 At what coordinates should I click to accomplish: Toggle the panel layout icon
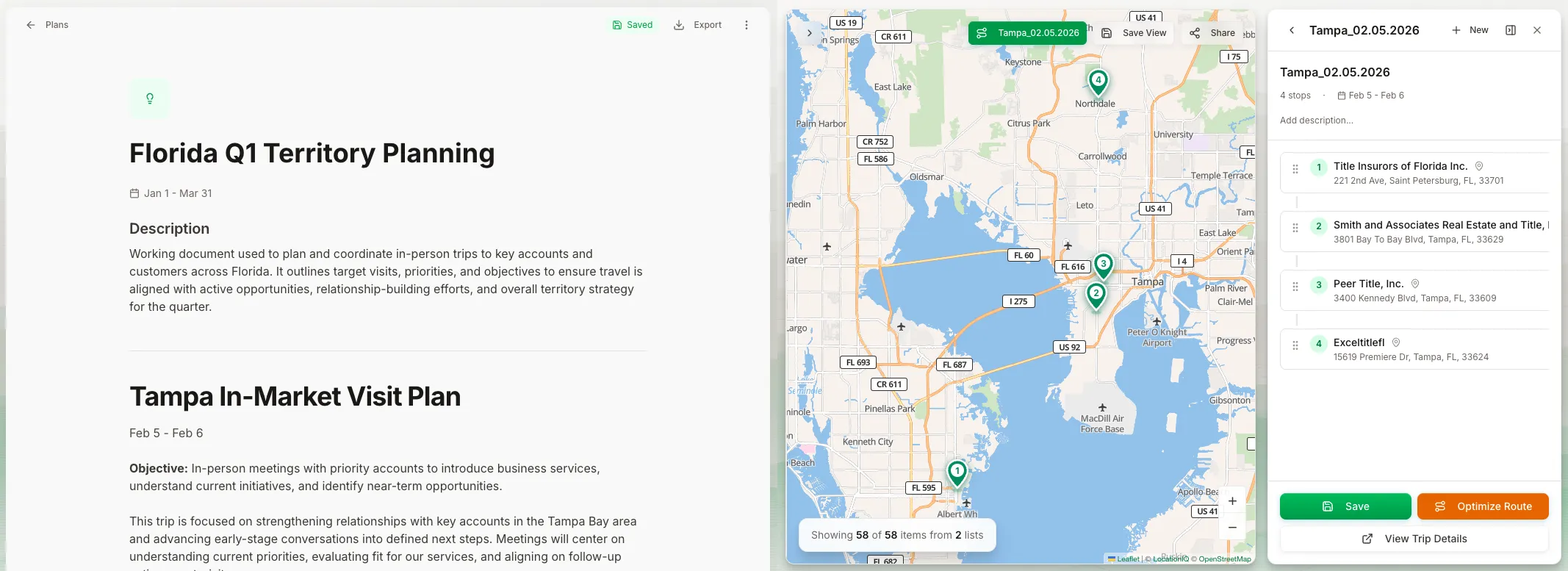pyautogui.click(x=1511, y=30)
